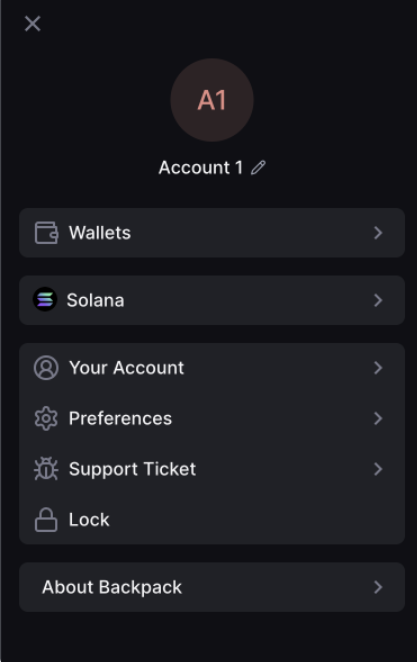Open the About Backpack chevron arrow
The height and width of the screenshot is (662, 417).
[x=378, y=587]
